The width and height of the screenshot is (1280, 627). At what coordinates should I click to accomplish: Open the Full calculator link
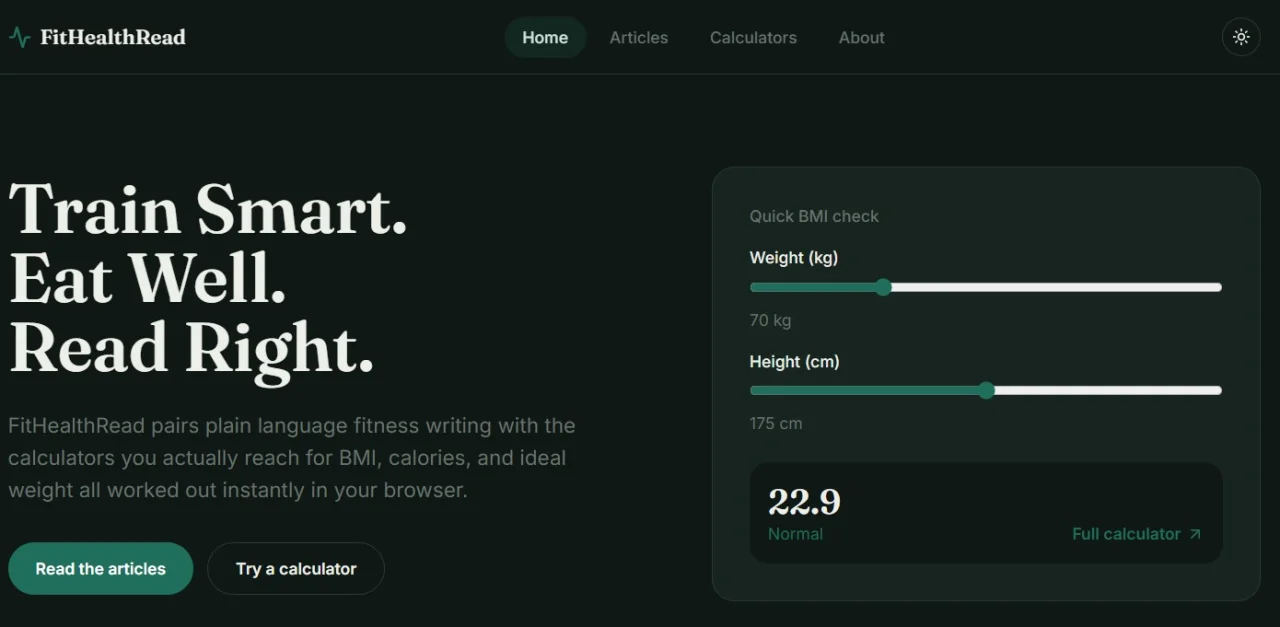tap(1136, 534)
